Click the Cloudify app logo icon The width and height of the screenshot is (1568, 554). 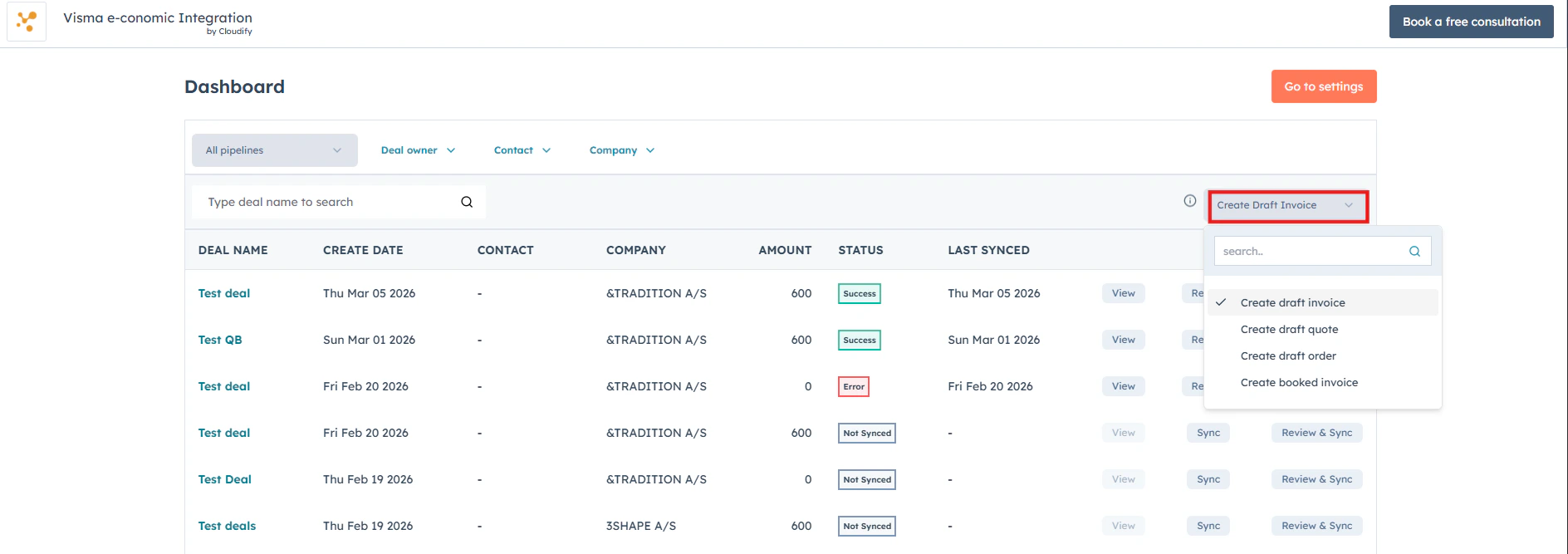[x=27, y=21]
